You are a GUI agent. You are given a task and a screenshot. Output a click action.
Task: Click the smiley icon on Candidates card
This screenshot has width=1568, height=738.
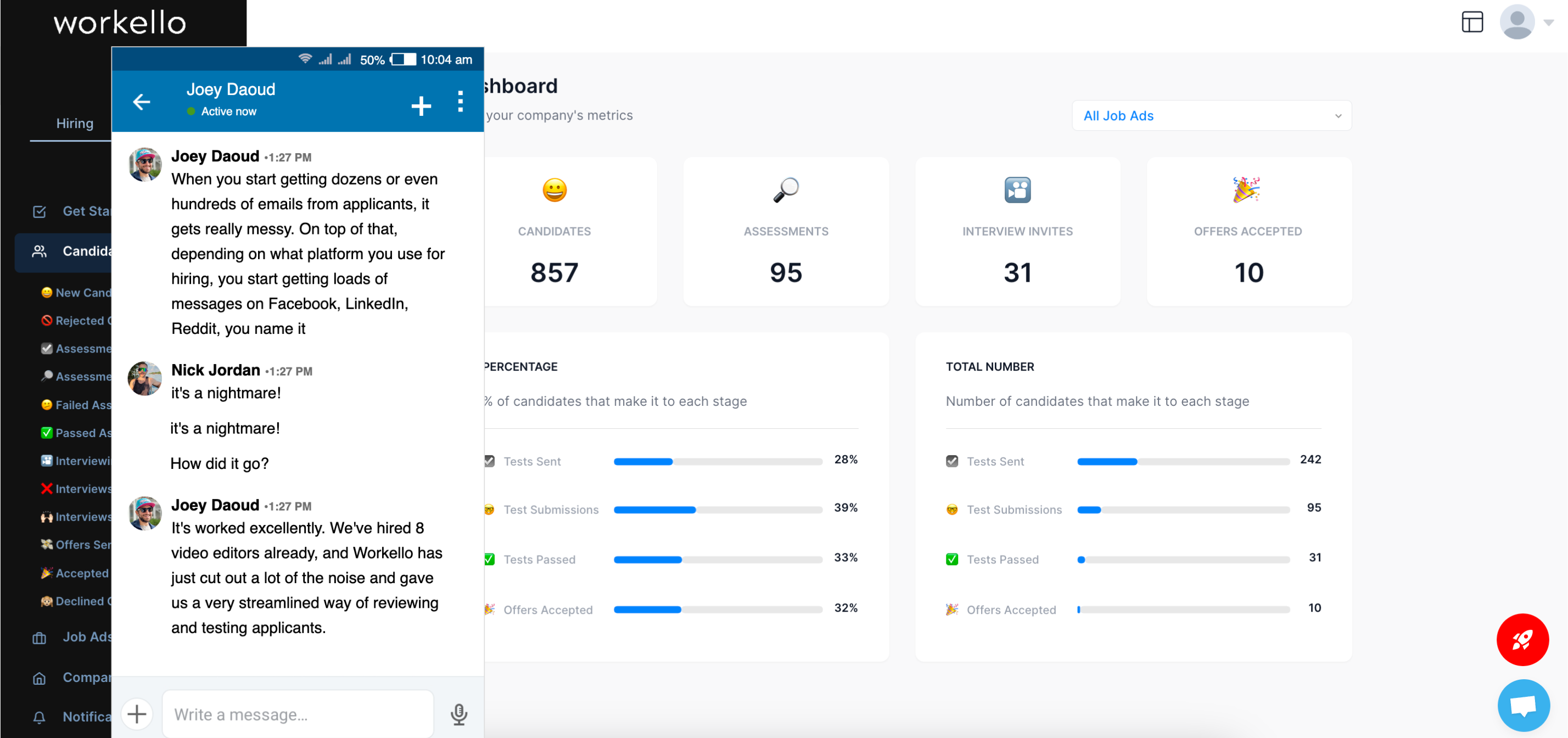(554, 190)
